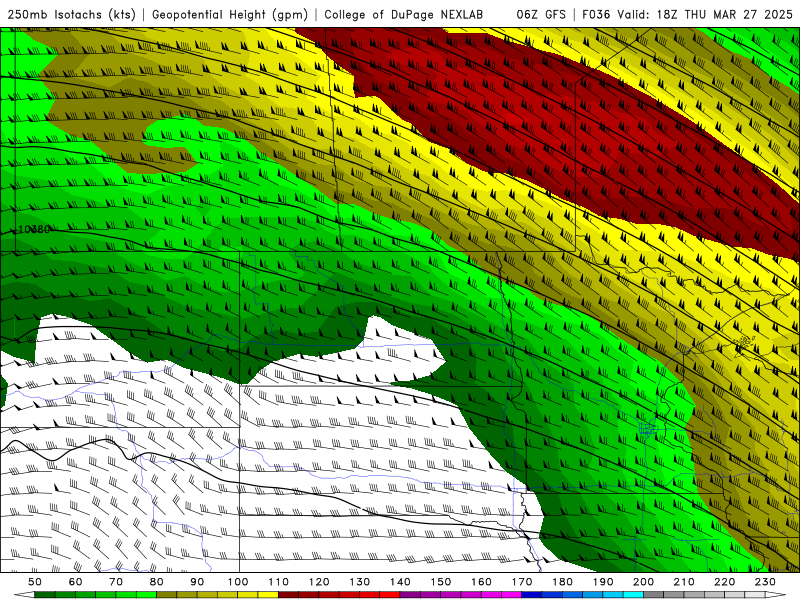The width and height of the screenshot is (800, 600).
Task: Click the '90' value on the color scale
Action: pyautogui.click(x=197, y=582)
